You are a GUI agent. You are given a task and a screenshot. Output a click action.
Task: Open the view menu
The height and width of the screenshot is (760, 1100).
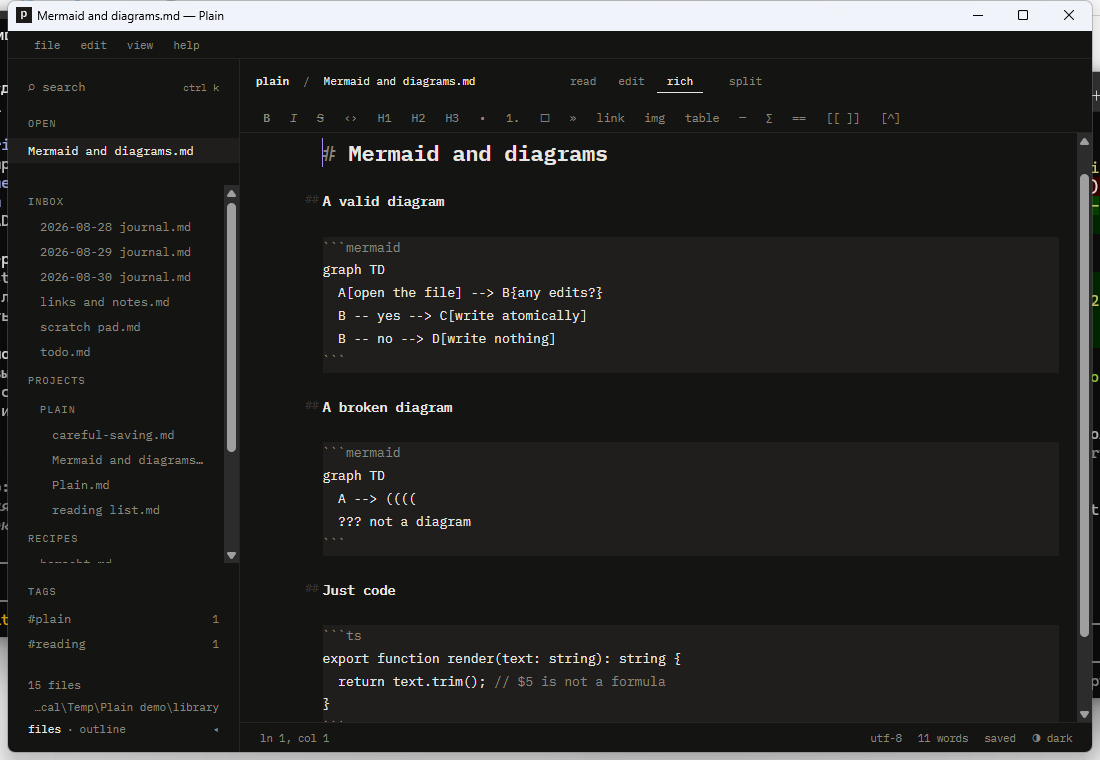pyautogui.click(x=140, y=45)
